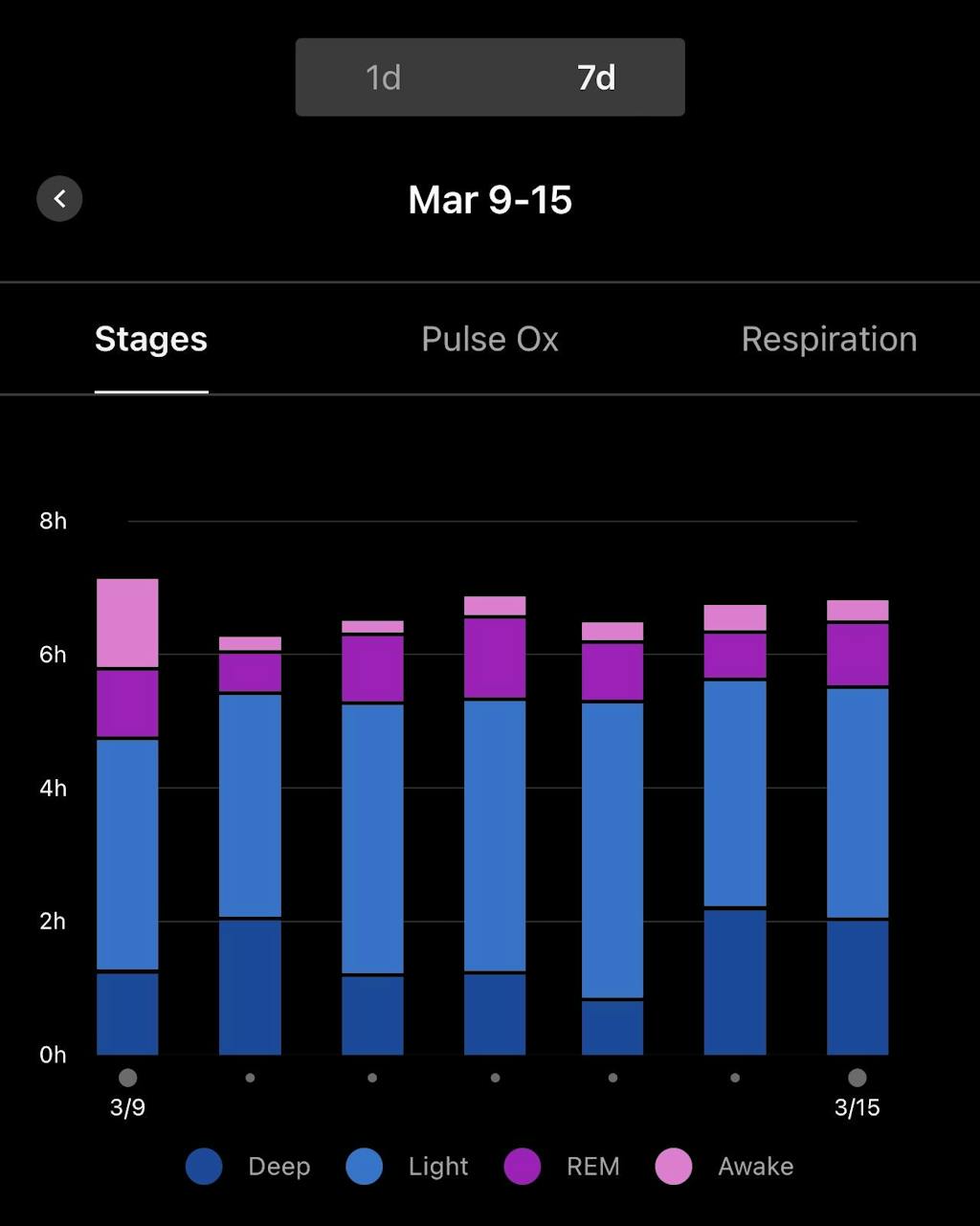Tap the Light segment of the fourth bar
Screen dimensions: 980x1226
point(495,835)
